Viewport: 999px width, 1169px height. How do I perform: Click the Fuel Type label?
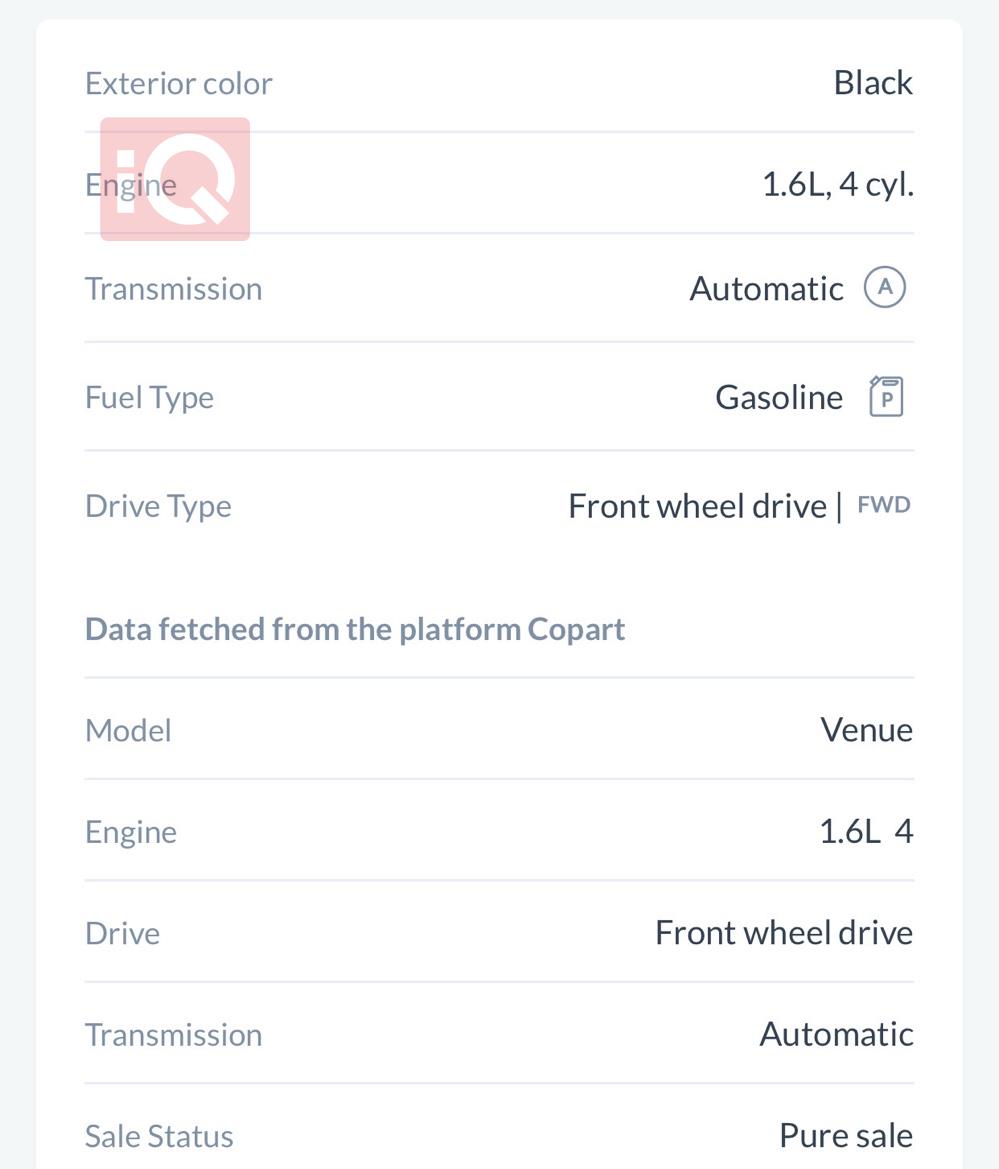[x=150, y=397]
